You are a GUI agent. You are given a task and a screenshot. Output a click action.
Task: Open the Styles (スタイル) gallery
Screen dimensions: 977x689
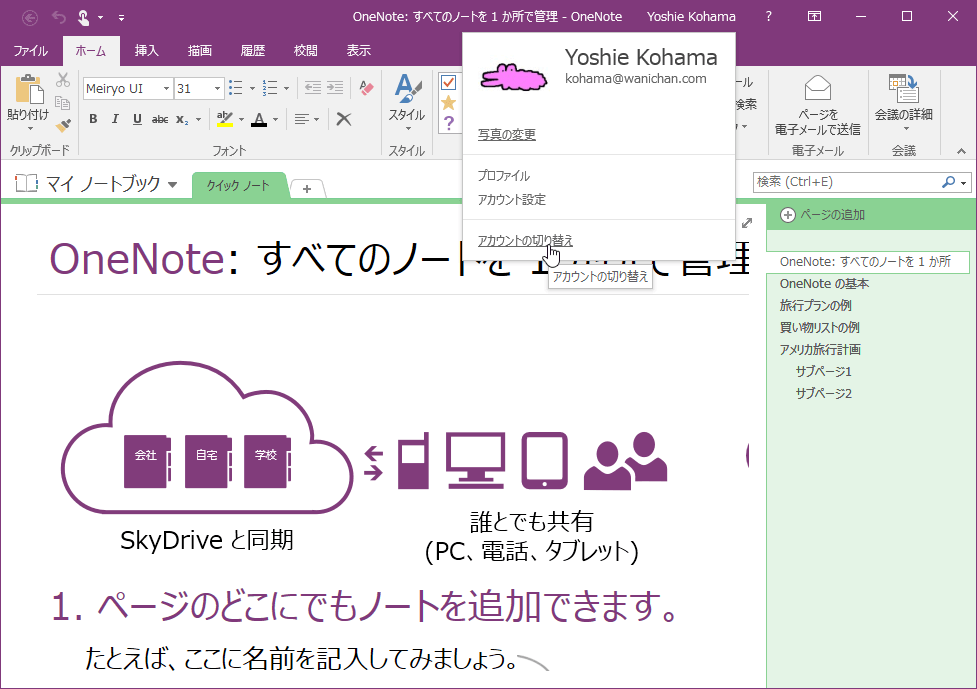(x=407, y=103)
